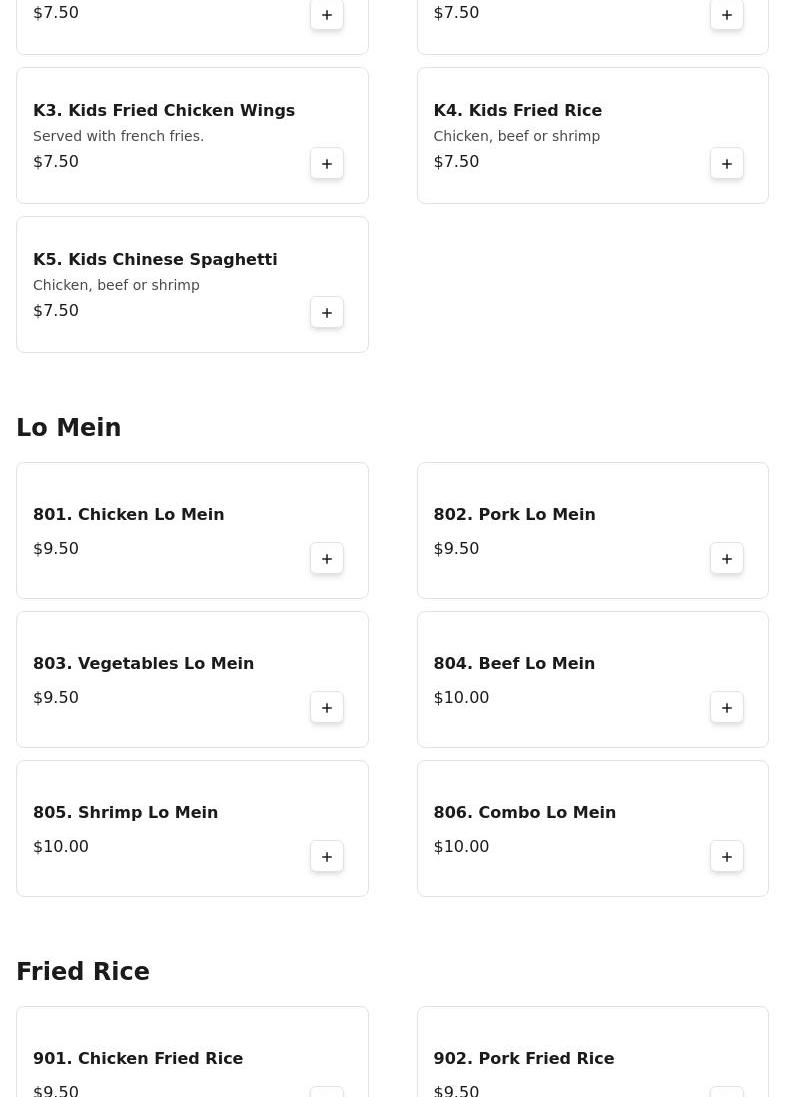
Task: Add K5 Kids Chinese Spaghetti plus button
Action: coord(327,312)
